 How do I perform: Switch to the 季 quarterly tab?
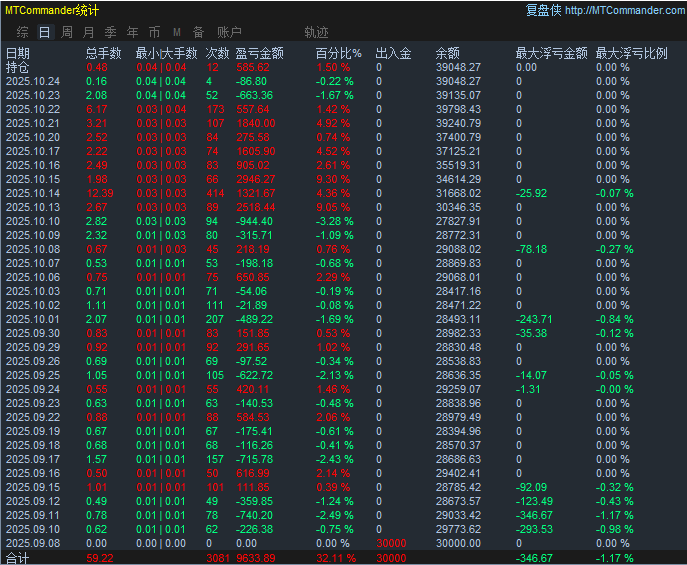click(110, 32)
